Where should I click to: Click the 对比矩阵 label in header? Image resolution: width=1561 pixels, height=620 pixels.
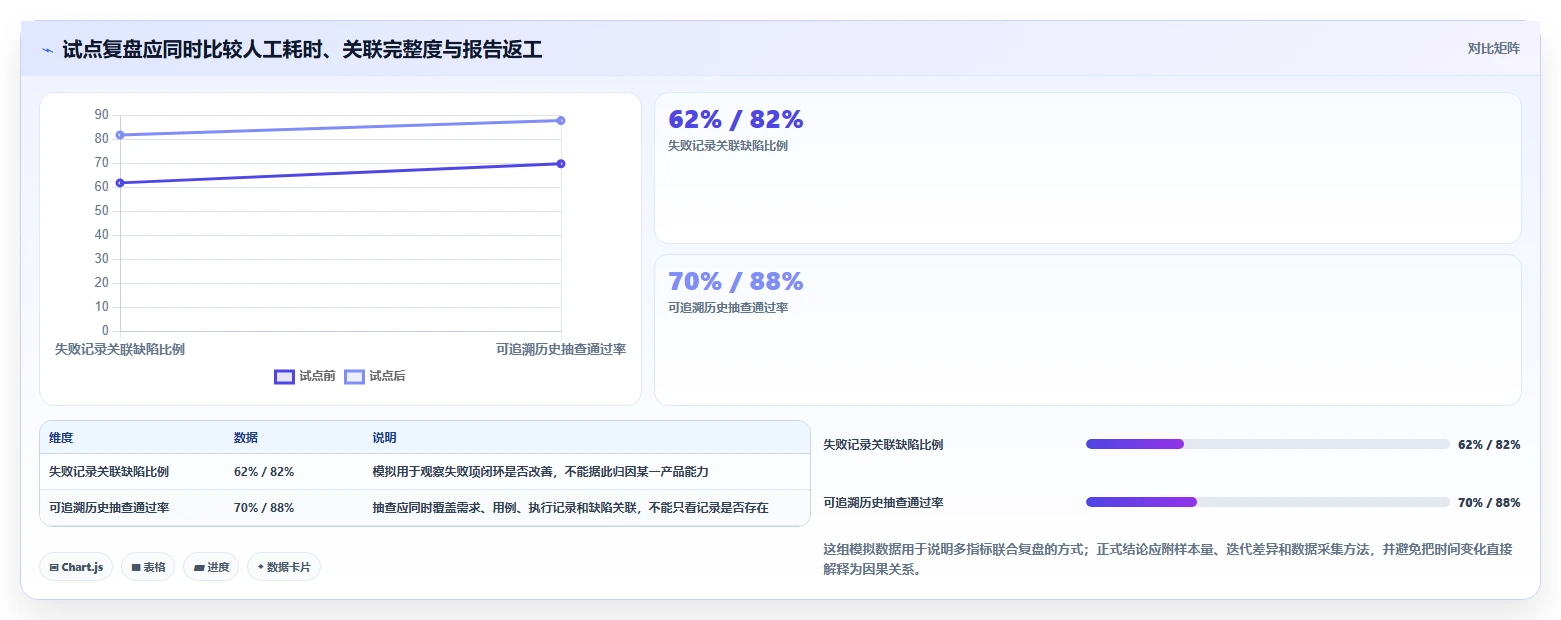click(x=1493, y=49)
